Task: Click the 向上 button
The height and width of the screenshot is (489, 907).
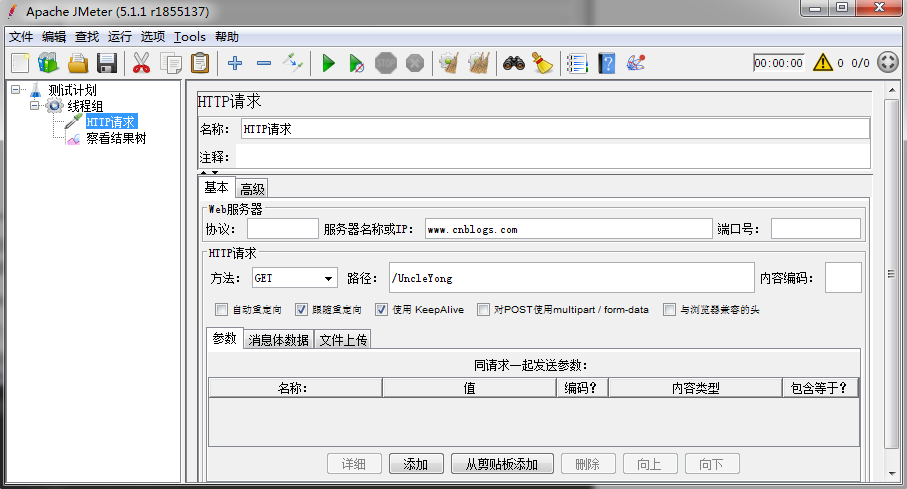Action: 650,464
